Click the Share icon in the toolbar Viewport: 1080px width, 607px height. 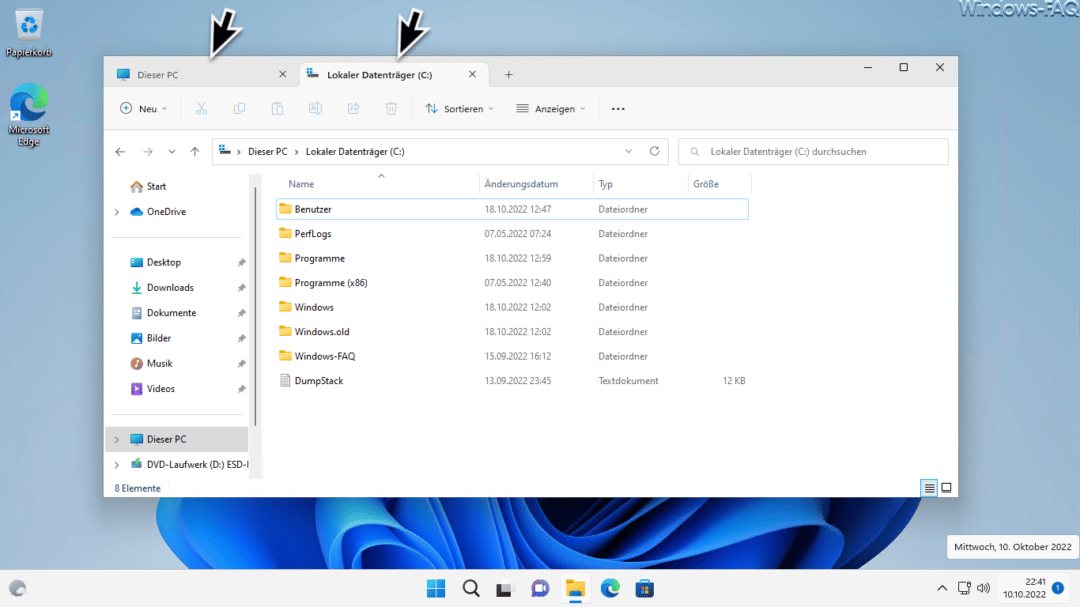353,108
